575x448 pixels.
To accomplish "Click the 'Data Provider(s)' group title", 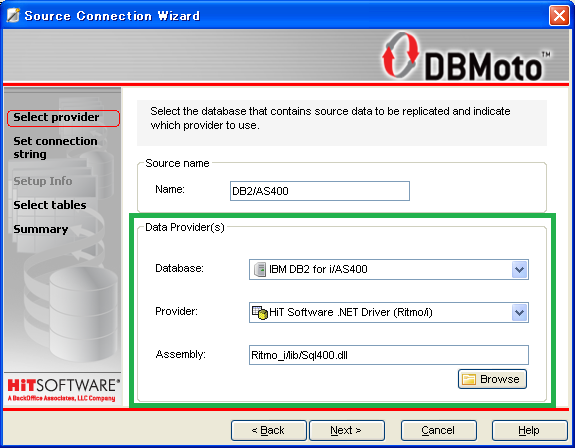I will coord(185,227).
